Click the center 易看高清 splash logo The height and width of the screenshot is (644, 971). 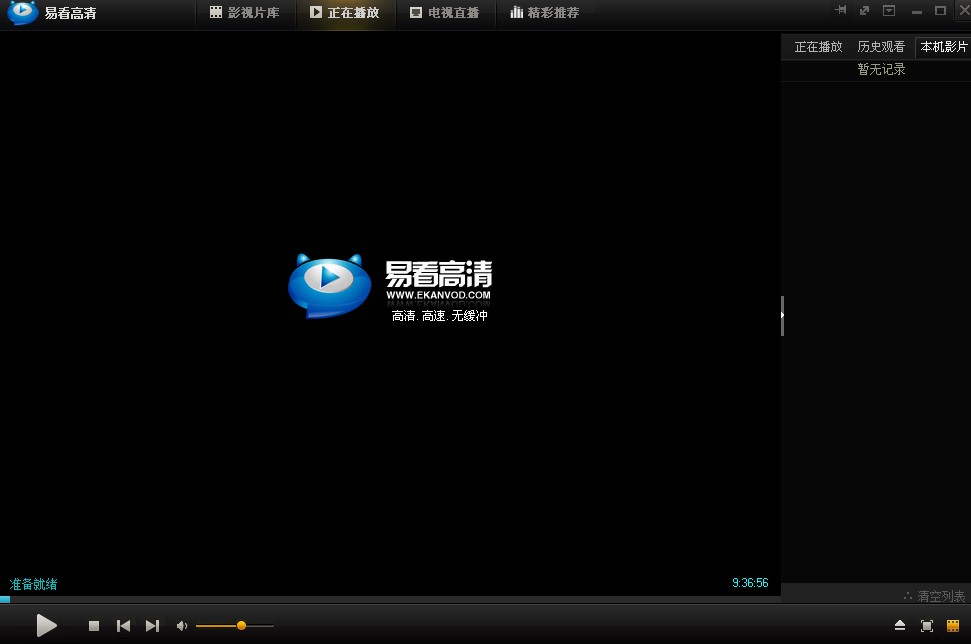390,287
